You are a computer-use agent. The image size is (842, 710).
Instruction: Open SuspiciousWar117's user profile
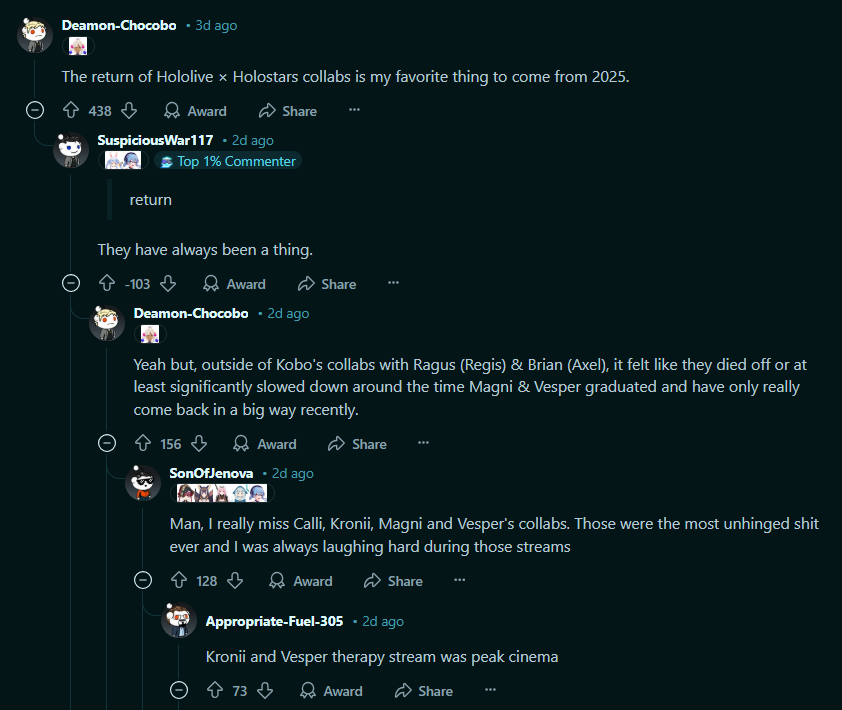coord(155,140)
